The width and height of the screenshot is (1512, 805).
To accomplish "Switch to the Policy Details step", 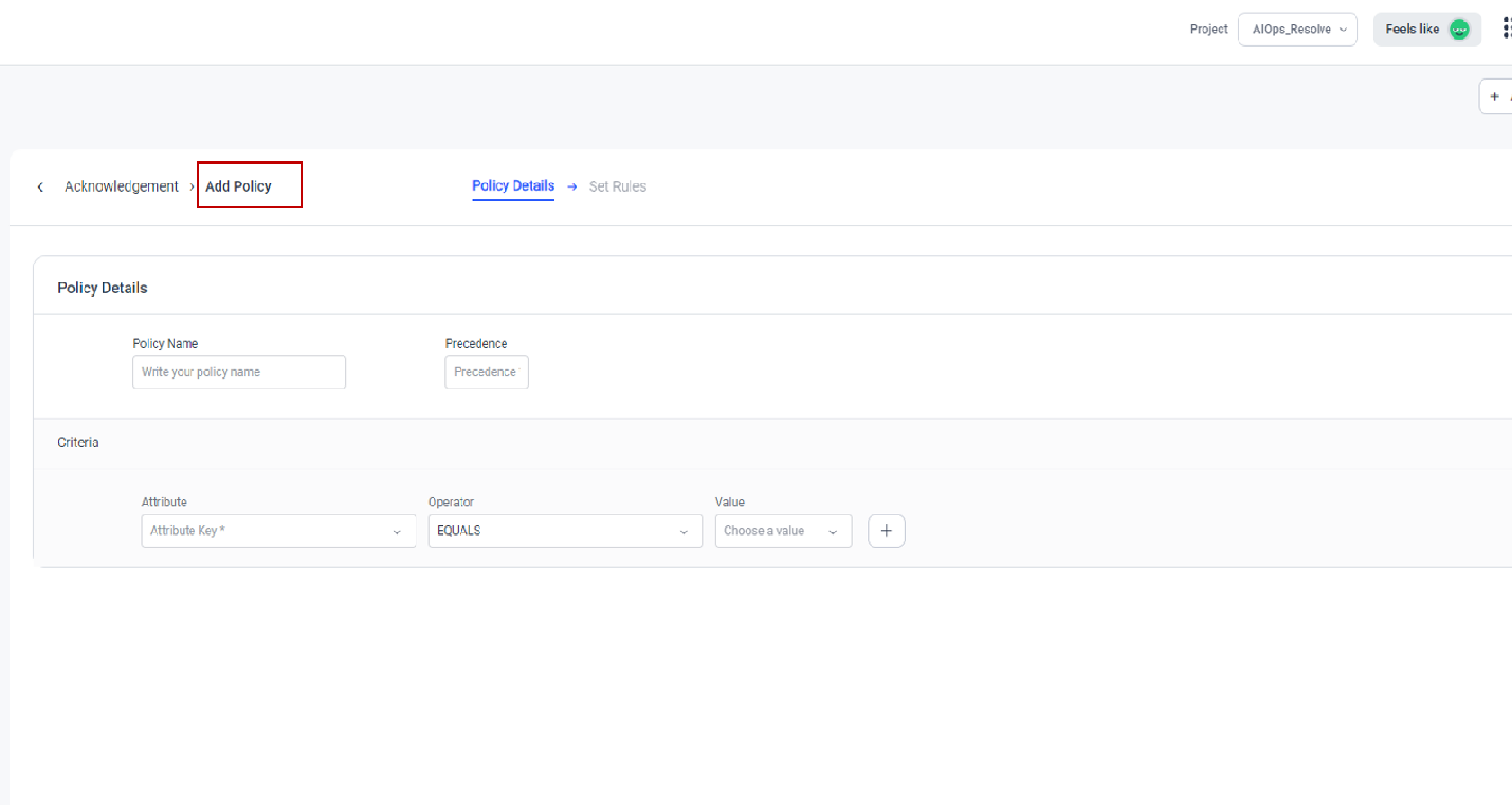I will click(513, 186).
